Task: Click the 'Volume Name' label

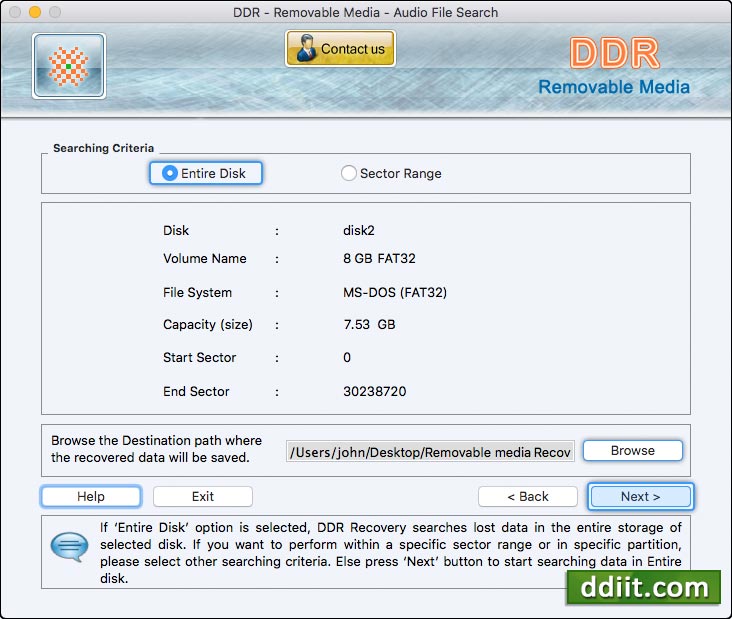Action: [204, 259]
